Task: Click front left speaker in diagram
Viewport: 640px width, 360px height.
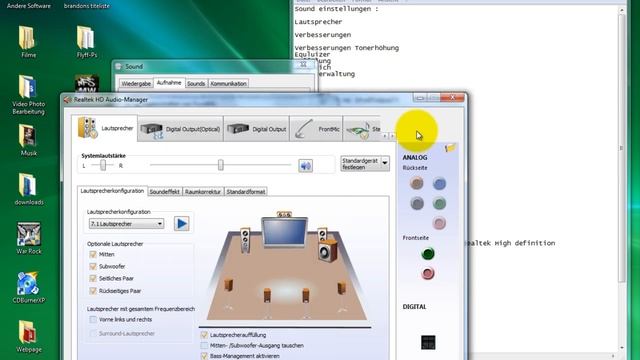Action: point(245,239)
